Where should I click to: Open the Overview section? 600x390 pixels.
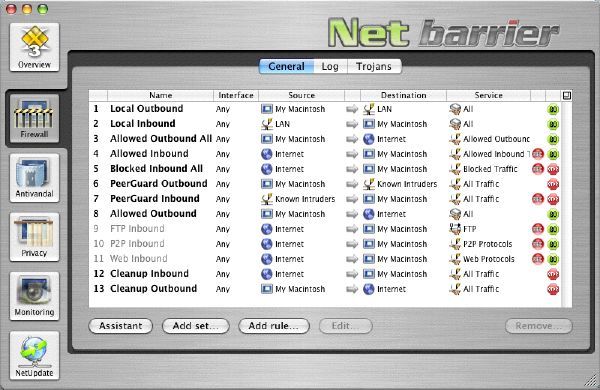tap(34, 47)
